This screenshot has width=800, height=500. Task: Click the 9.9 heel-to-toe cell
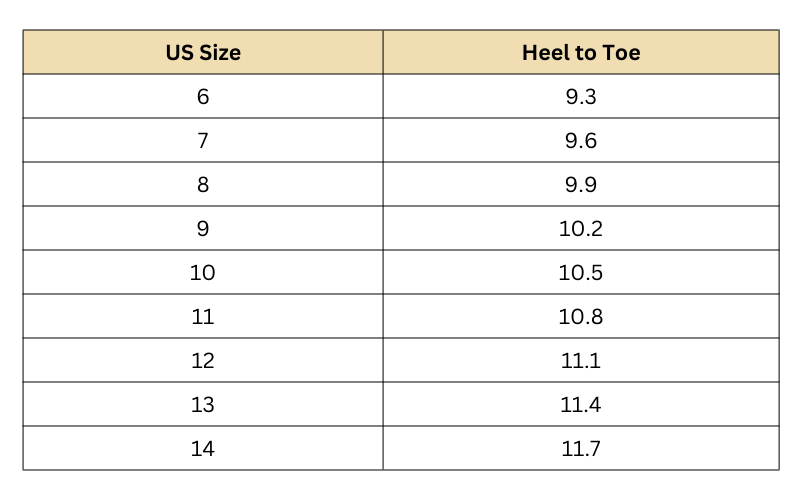point(581,185)
